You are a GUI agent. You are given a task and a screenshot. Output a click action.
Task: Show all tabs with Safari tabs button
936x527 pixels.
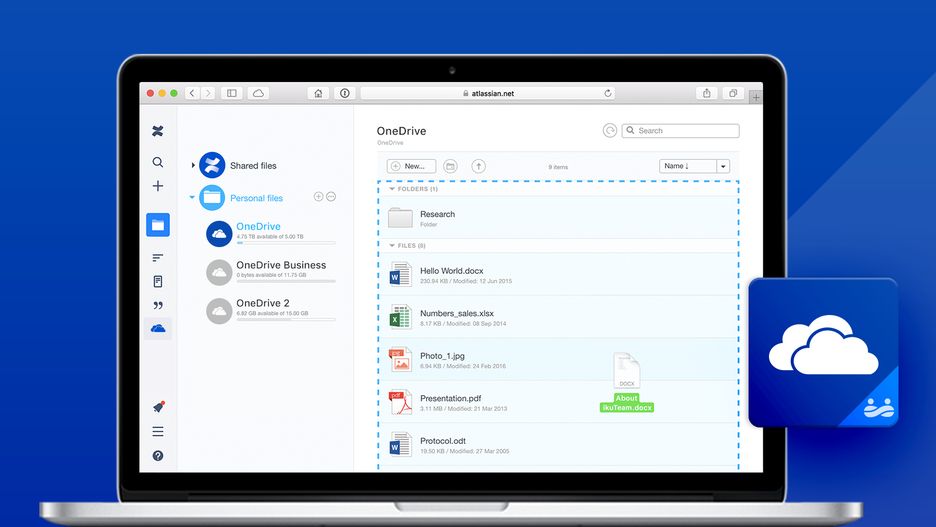733,93
